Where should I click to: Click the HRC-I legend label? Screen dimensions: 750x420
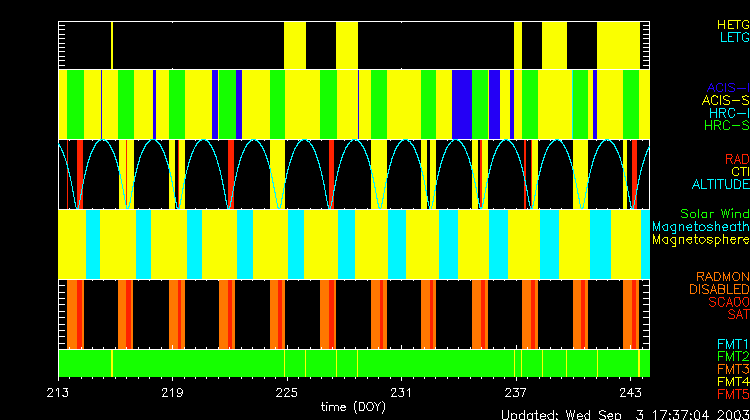729,113
